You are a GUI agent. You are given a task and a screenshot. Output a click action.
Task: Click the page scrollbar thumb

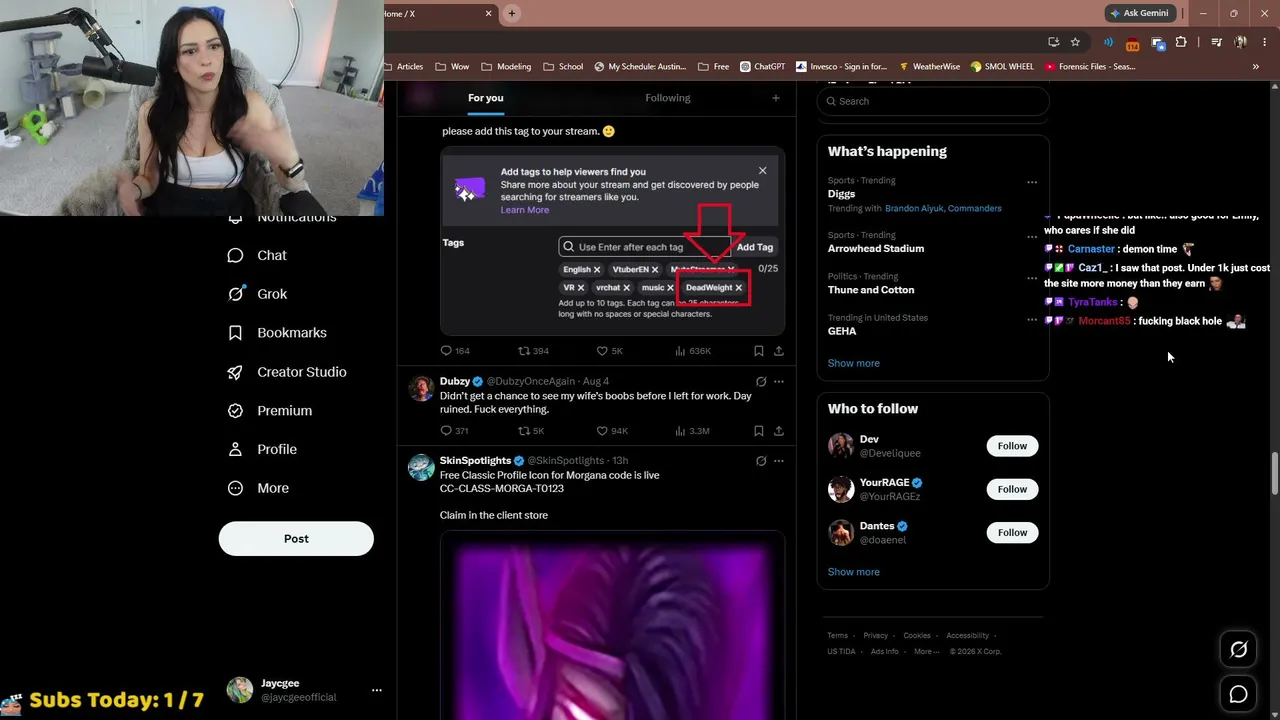(x=1274, y=472)
